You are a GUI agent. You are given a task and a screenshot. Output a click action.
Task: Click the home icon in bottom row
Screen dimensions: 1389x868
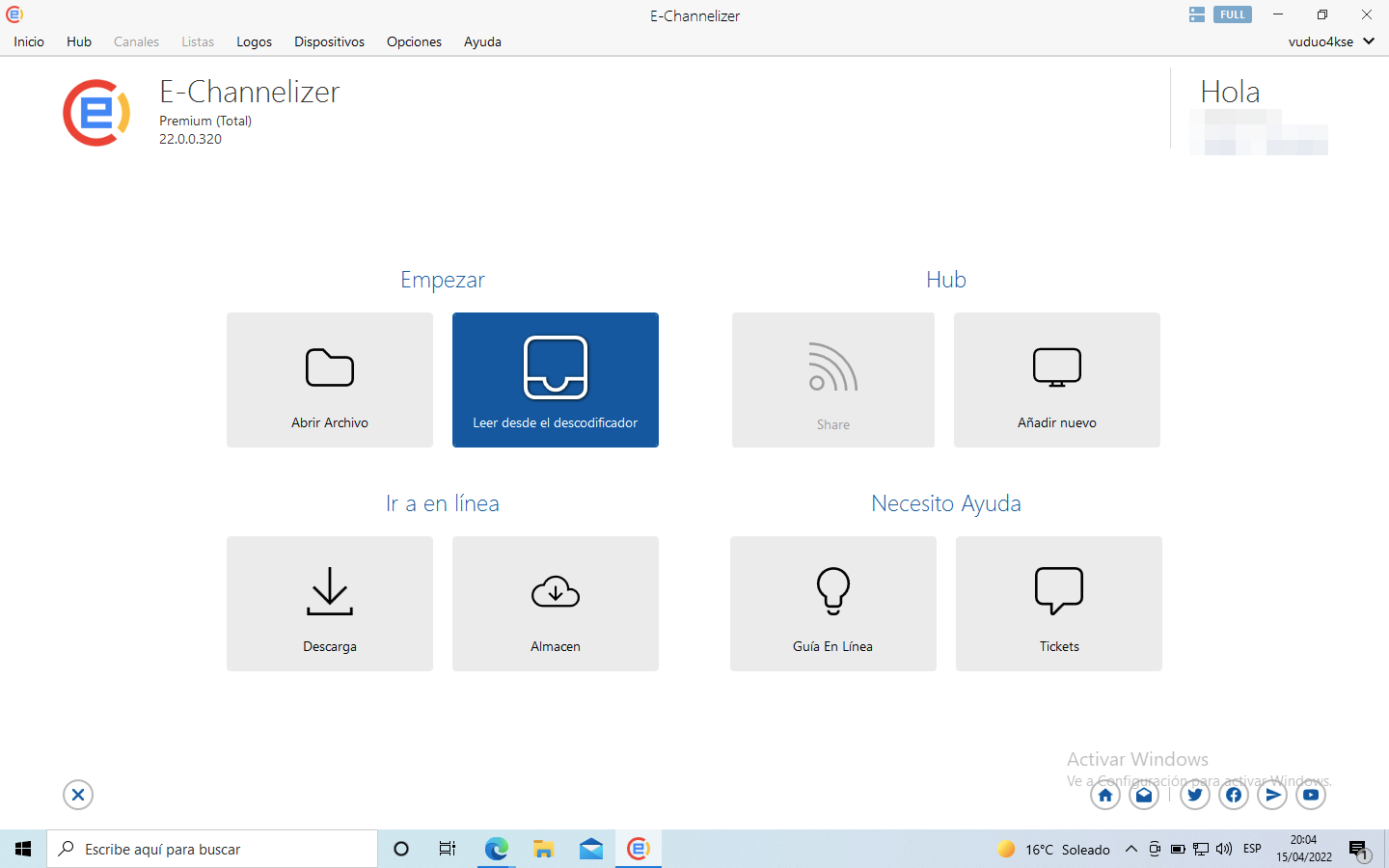(1105, 796)
